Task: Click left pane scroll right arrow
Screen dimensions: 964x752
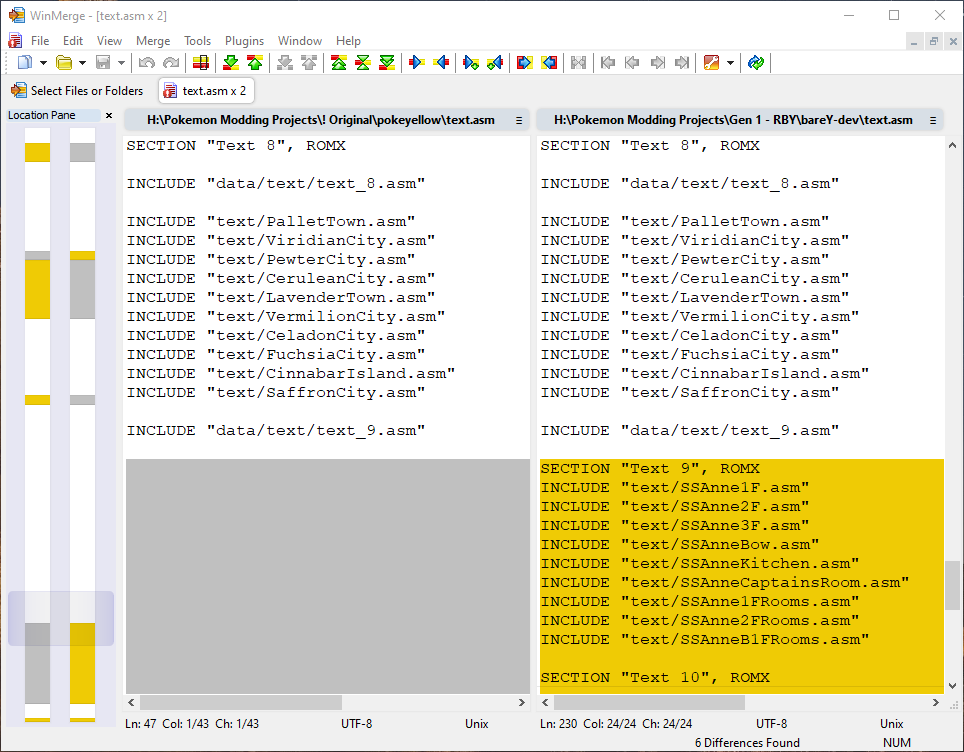Action: (x=521, y=702)
